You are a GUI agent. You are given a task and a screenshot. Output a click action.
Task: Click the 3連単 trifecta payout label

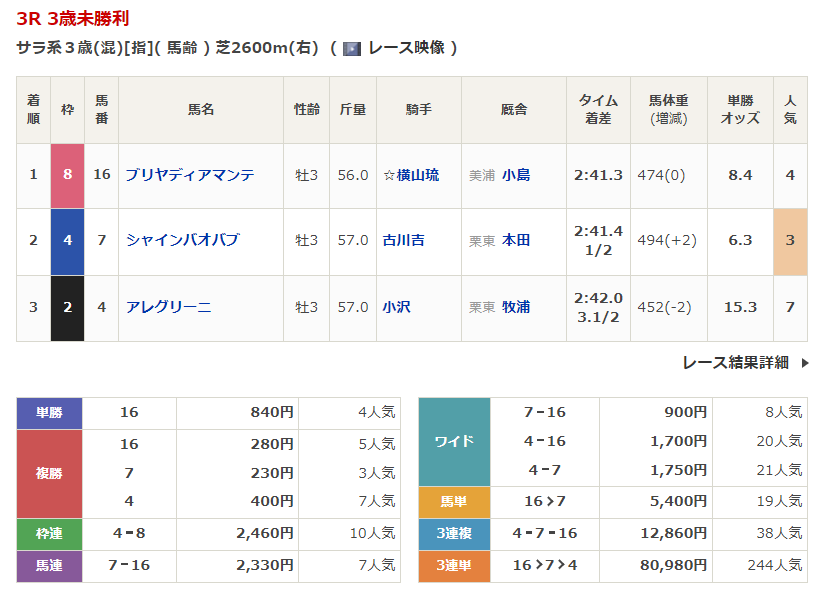point(454,566)
